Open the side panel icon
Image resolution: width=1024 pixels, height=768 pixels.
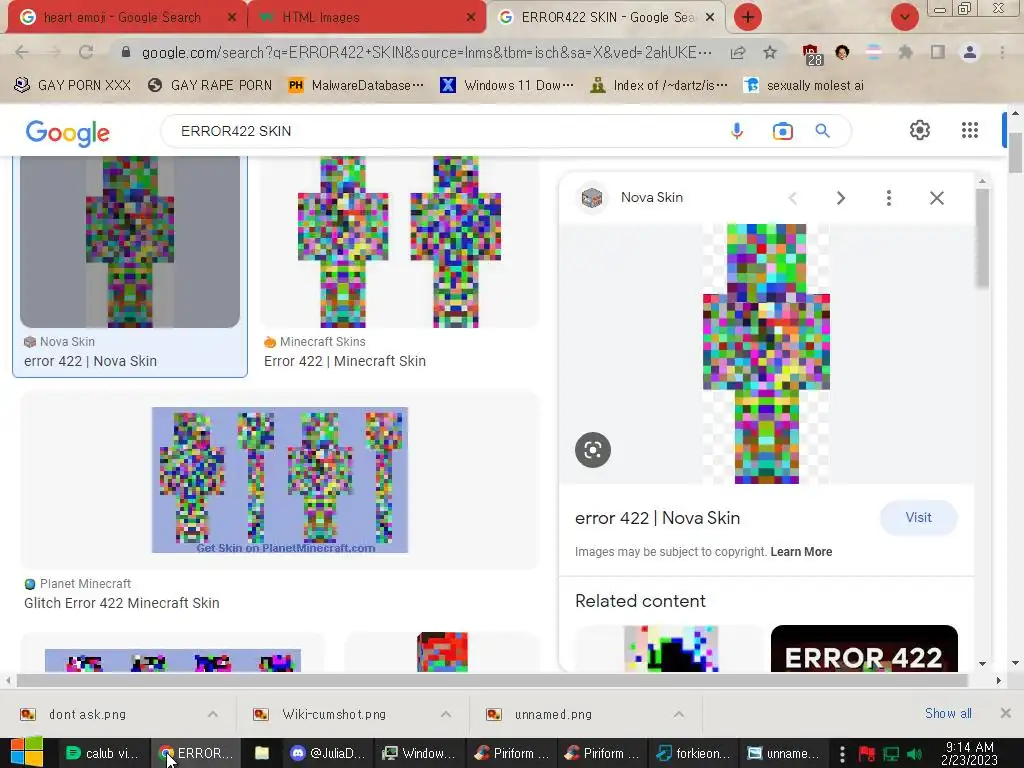click(938, 52)
